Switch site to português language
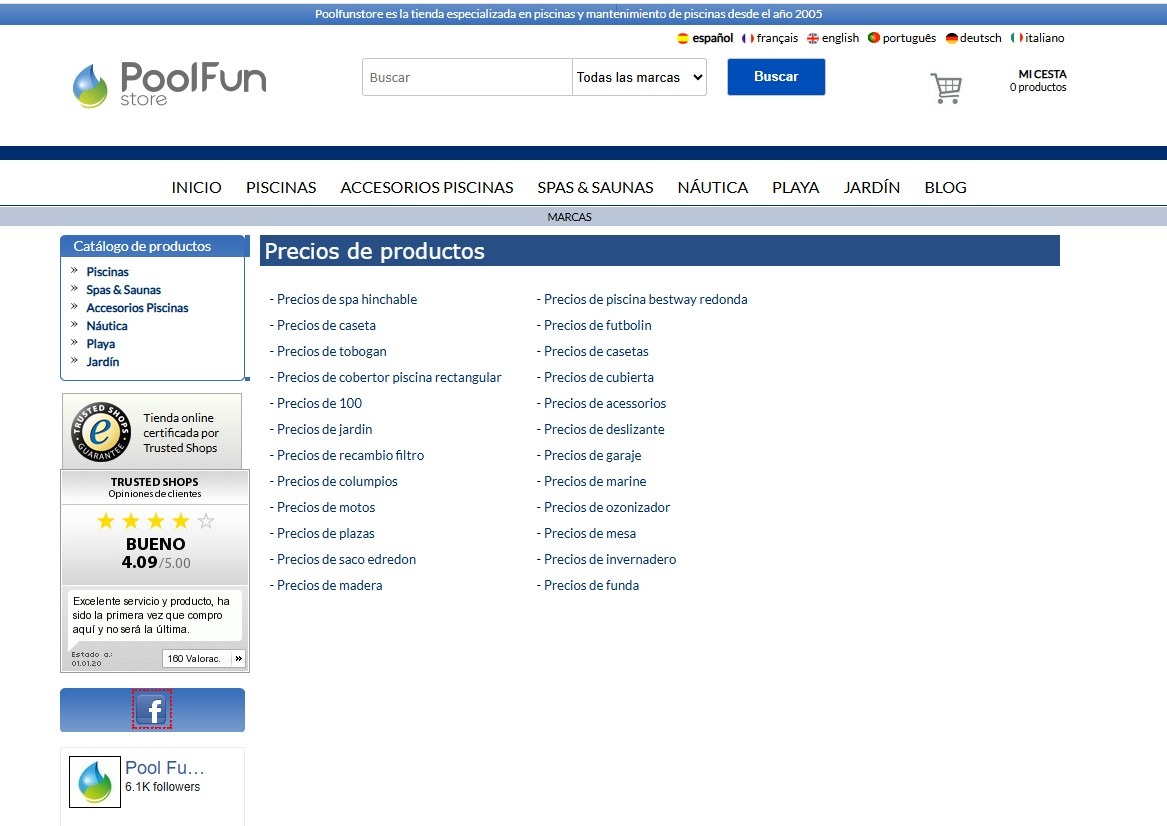The width and height of the screenshot is (1167, 826). pos(902,38)
